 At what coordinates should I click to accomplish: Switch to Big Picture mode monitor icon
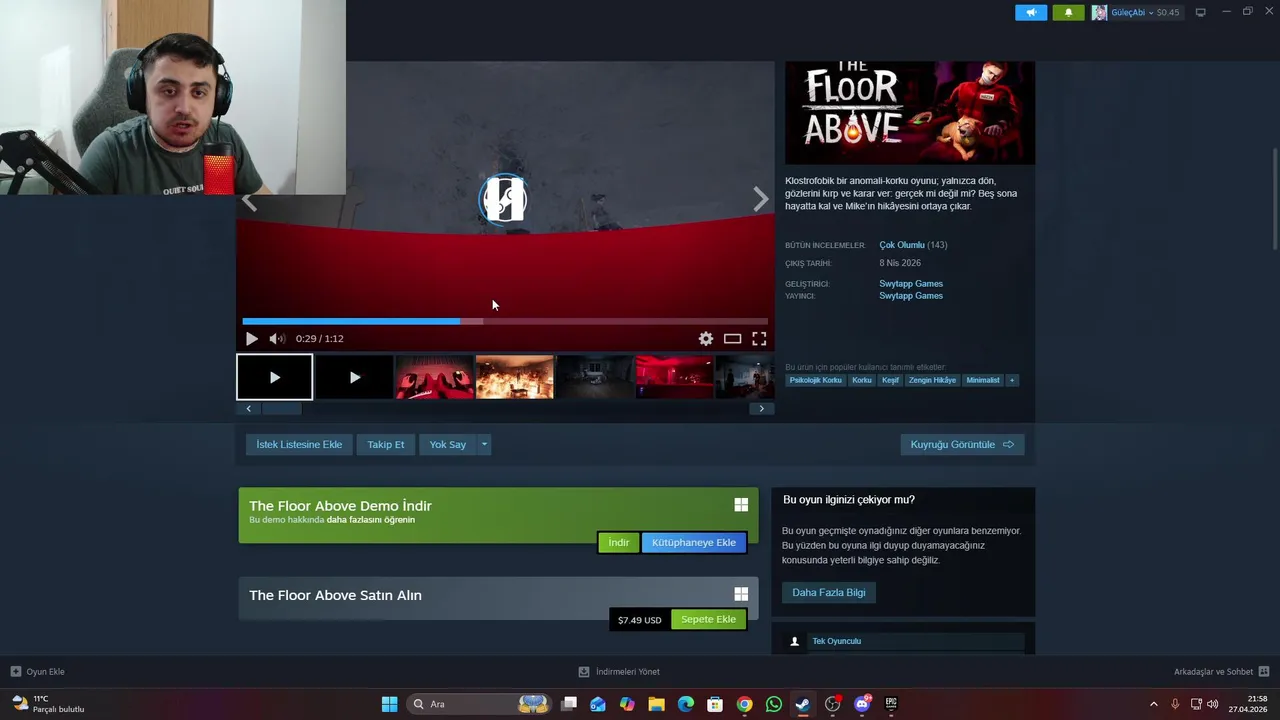(1201, 13)
